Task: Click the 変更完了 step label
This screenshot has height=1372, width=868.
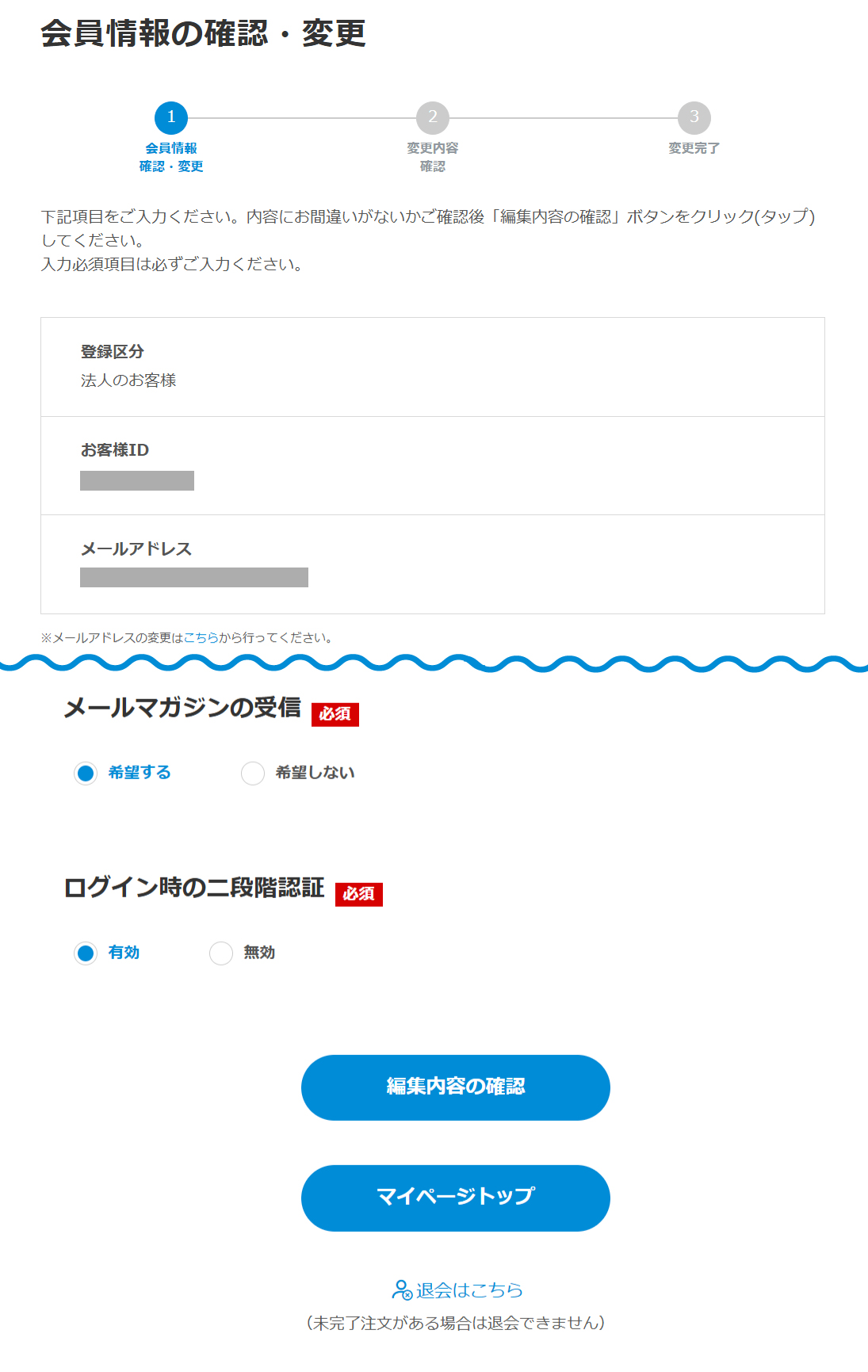Action: (x=694, y=148)
